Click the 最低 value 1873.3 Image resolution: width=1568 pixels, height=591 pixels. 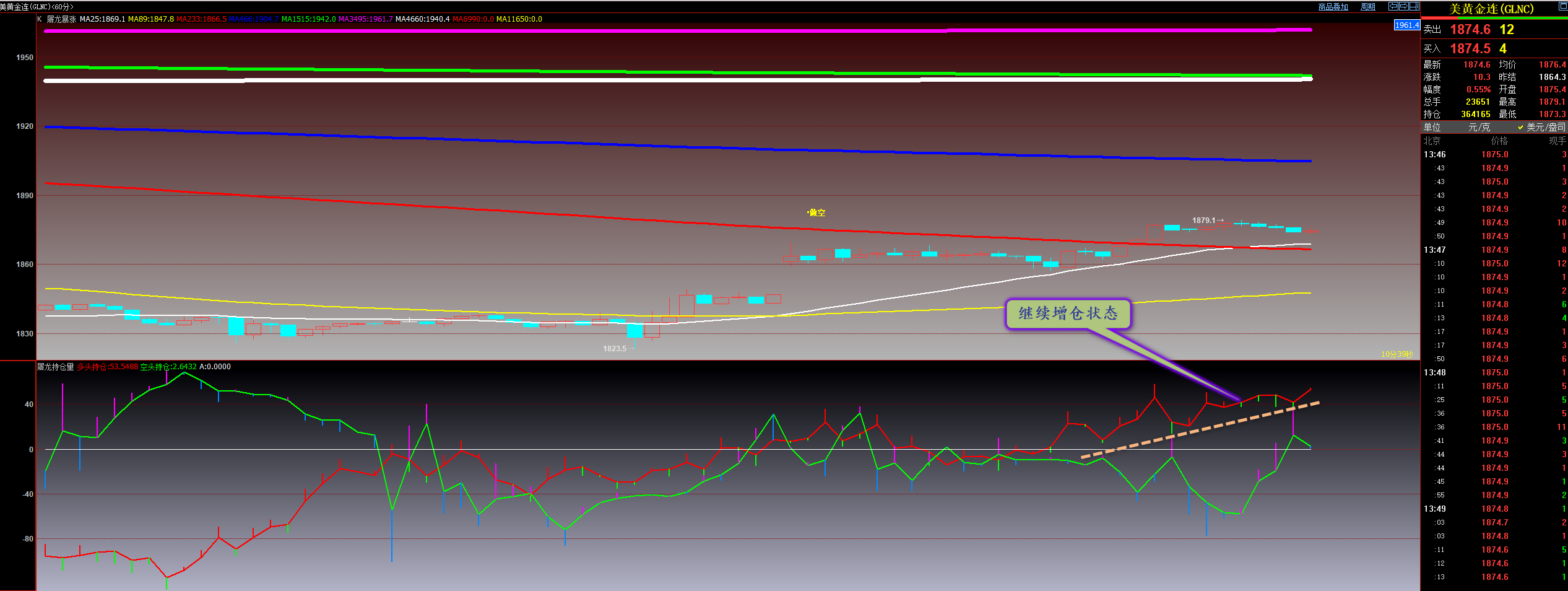[x=1552, y=114]
